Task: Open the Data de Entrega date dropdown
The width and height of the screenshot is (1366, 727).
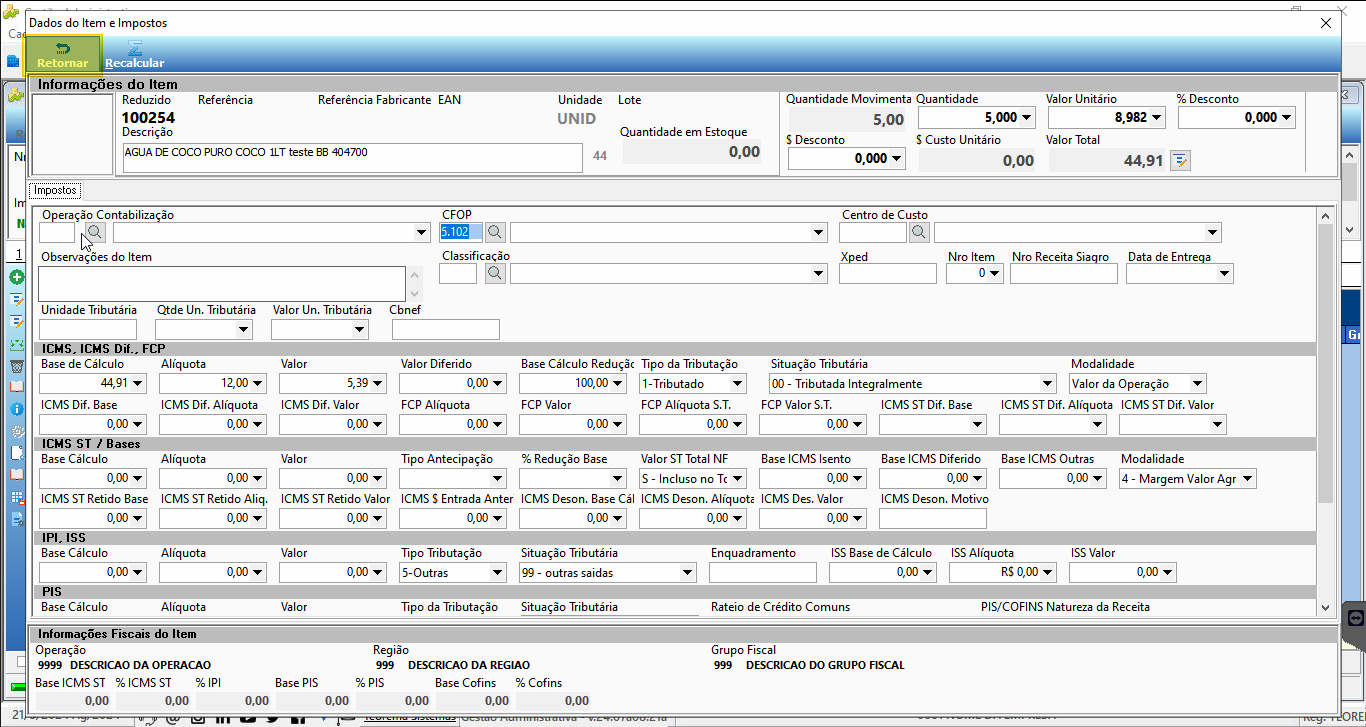Action: [1225, 273]
